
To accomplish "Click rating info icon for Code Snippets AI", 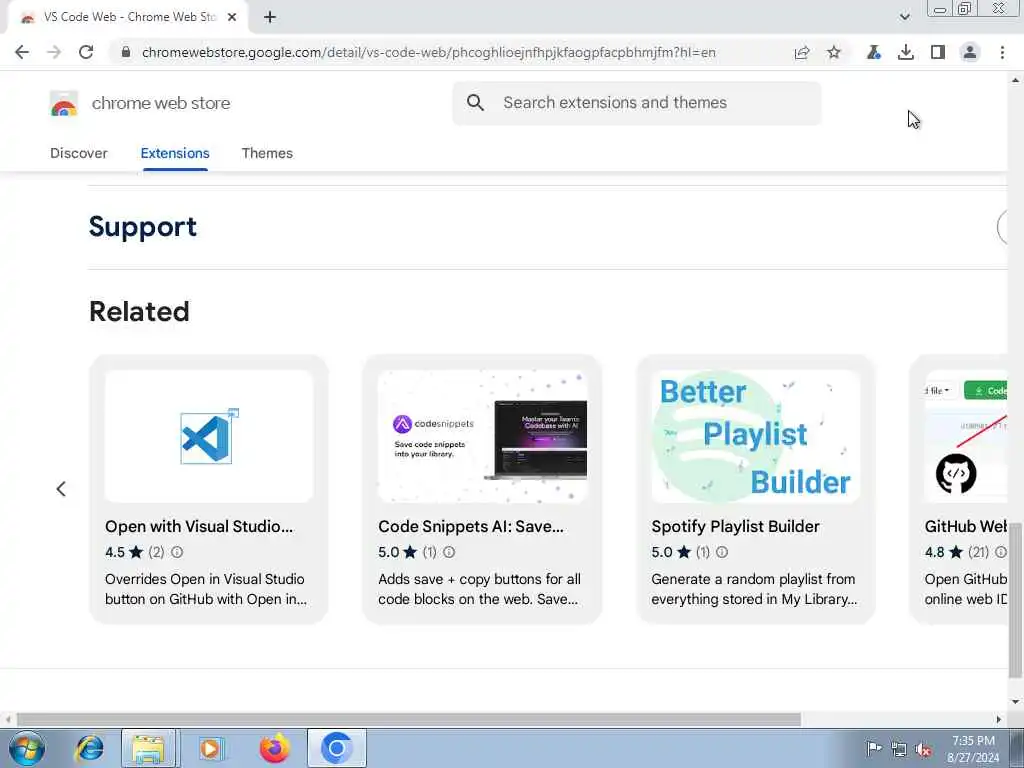I will coord(449,552).
